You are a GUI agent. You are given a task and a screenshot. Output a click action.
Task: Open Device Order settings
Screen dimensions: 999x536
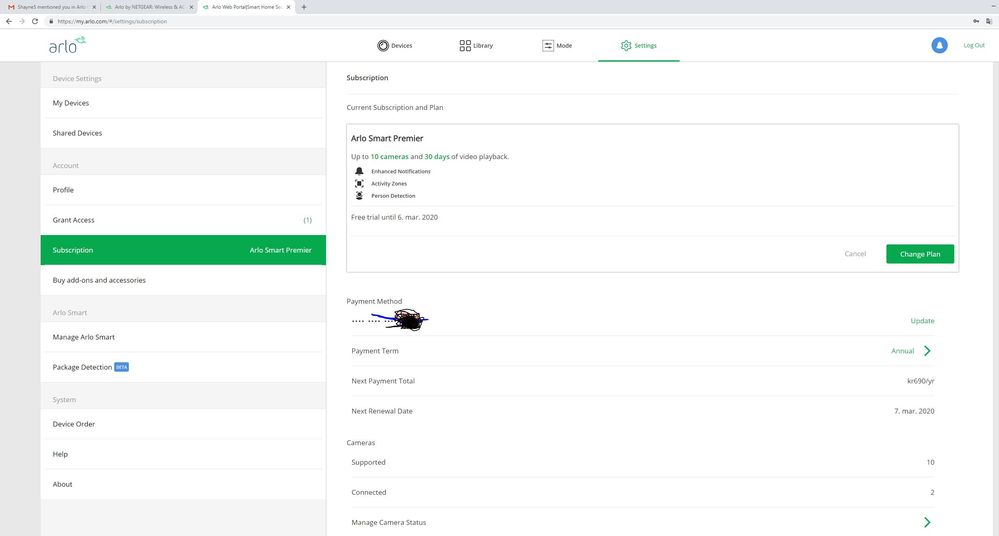coord(183,424)
